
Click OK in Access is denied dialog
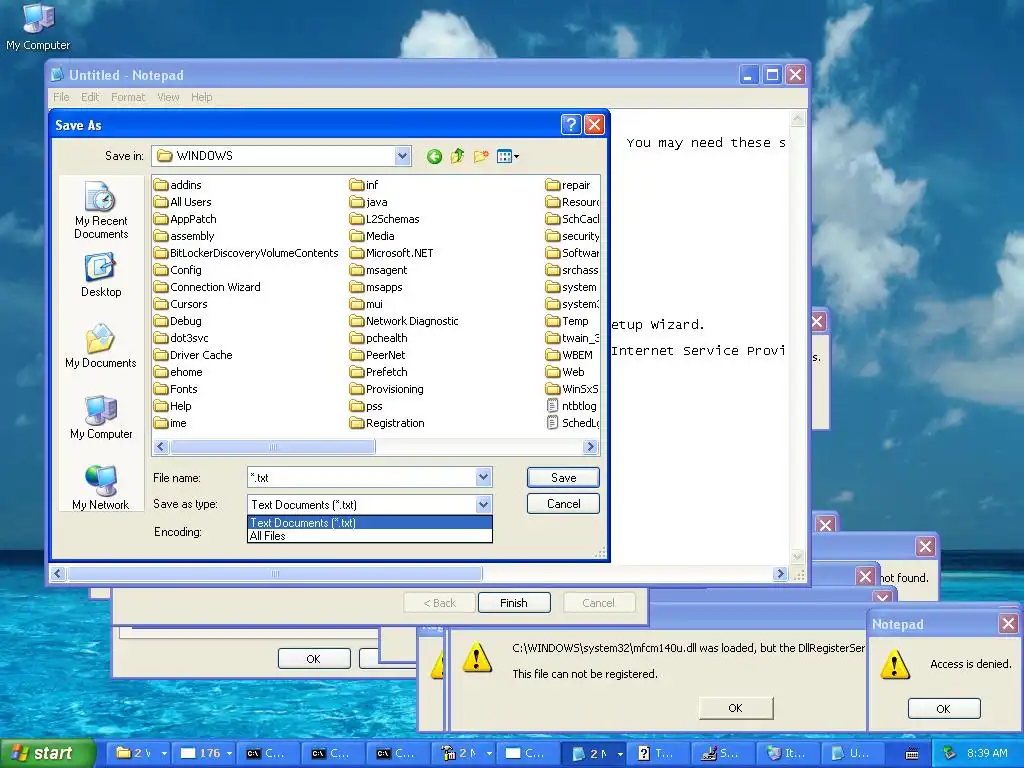point(944,709)
